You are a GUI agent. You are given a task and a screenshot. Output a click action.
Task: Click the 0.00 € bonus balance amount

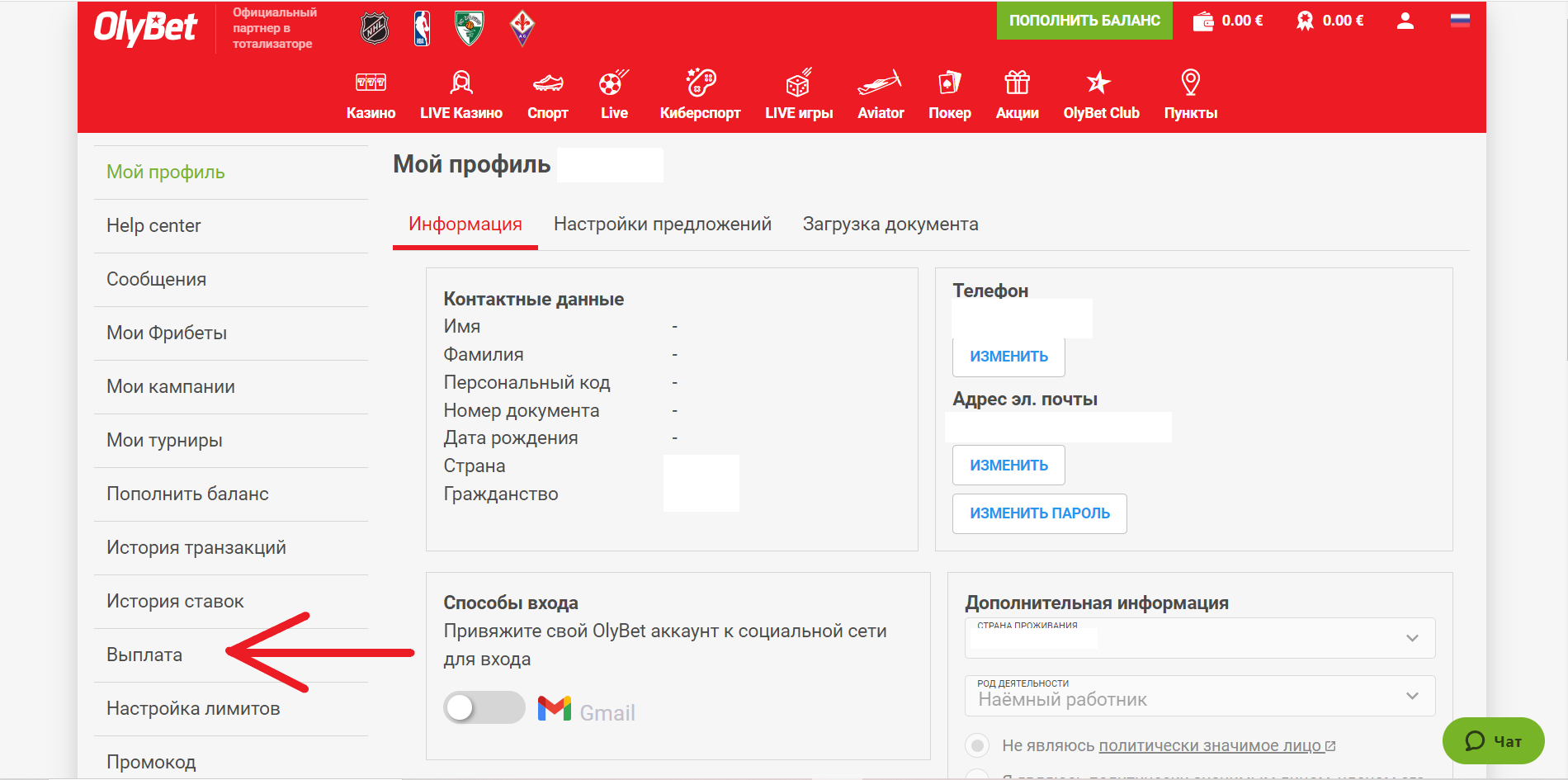tap(1343, 21)
